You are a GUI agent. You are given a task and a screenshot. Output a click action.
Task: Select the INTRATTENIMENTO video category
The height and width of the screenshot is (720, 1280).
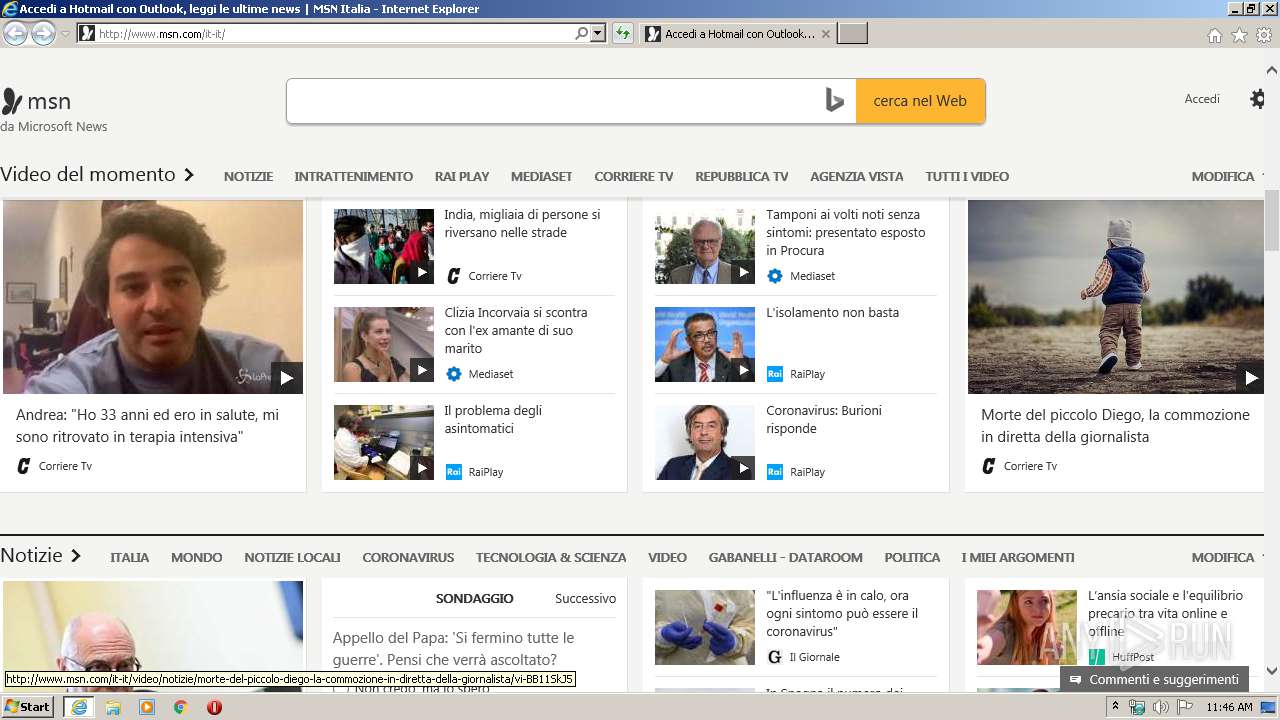pyautogui.click(x=353, y=176)
